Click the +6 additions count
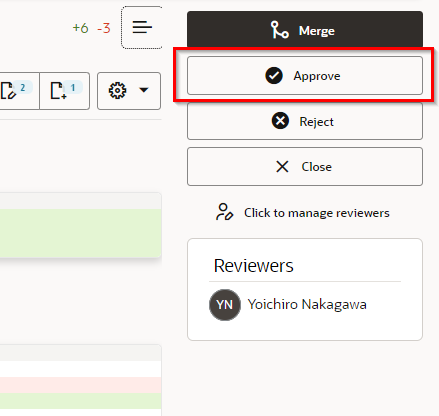The width and height of the screenshot is (439, 416). [80, 28]
